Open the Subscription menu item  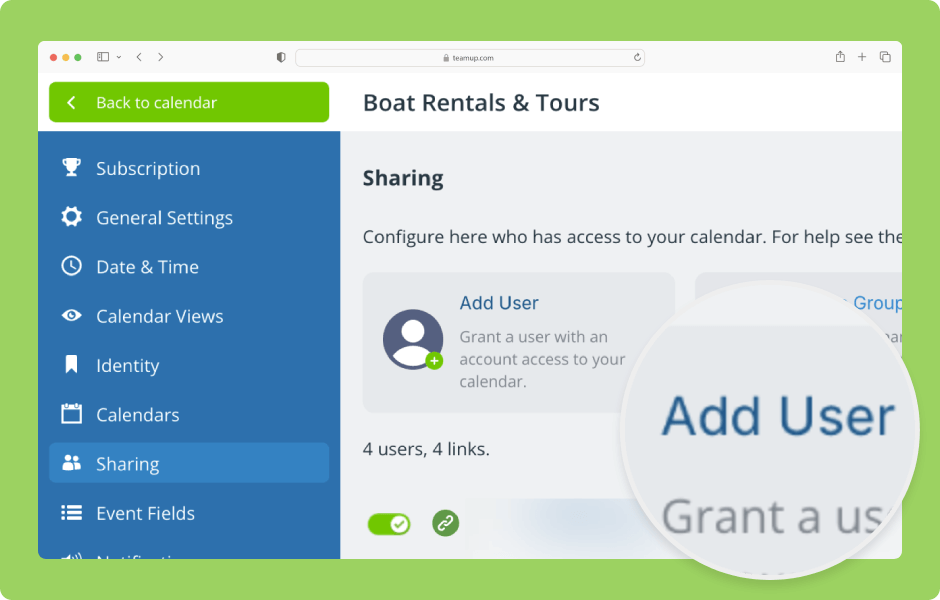pyautogui.click(x=148, y=169)
